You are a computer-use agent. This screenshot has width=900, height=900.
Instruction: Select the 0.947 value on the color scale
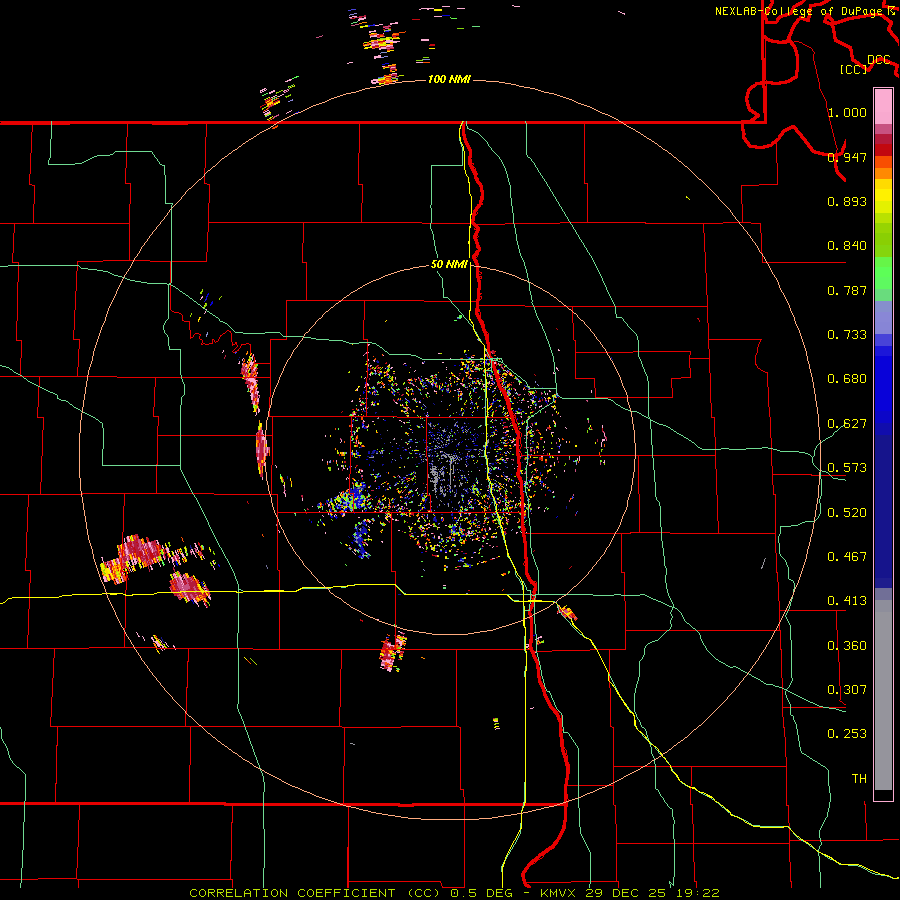[847, 157]
